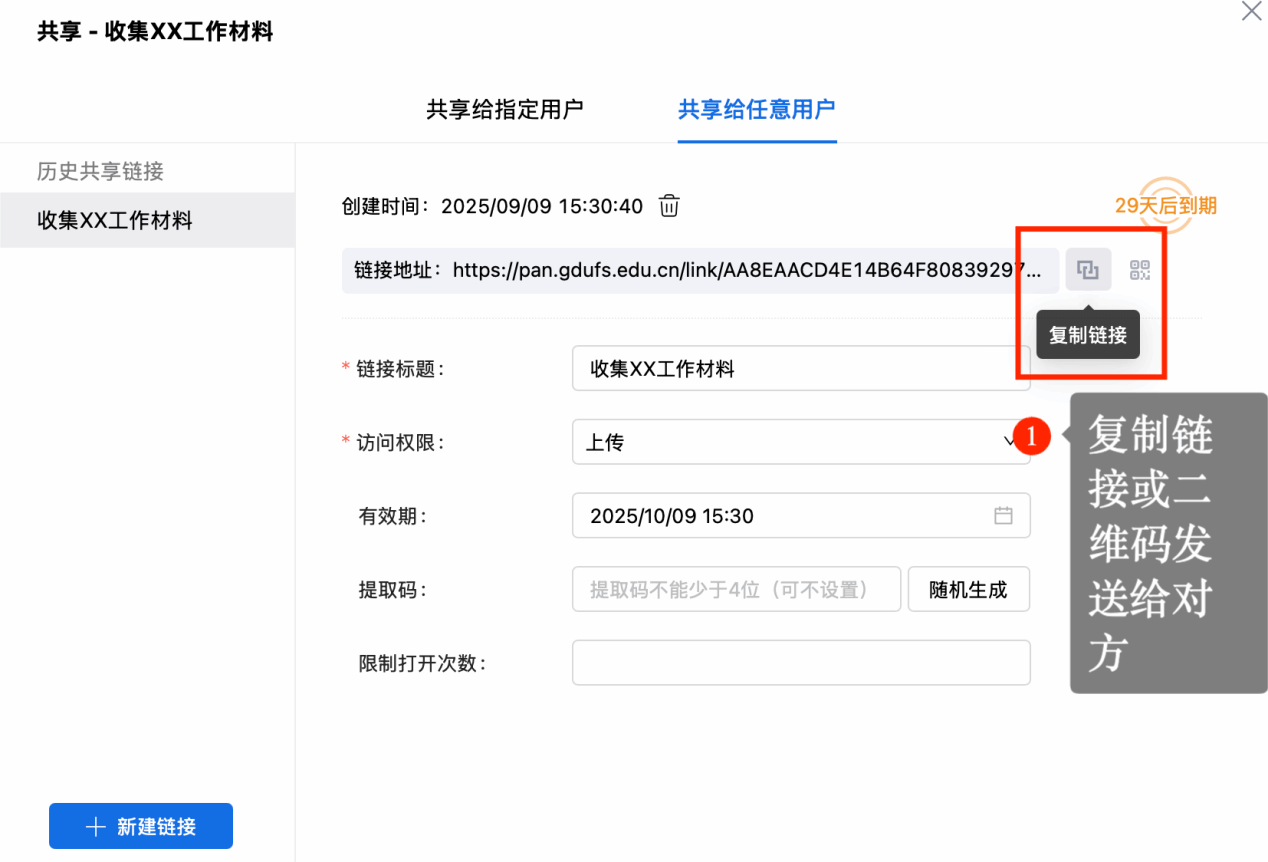Click the calendar icon in 有效期 field
Image resolution: width=1268 pixels, height=862 pixels.
[x=1003, y=516]
